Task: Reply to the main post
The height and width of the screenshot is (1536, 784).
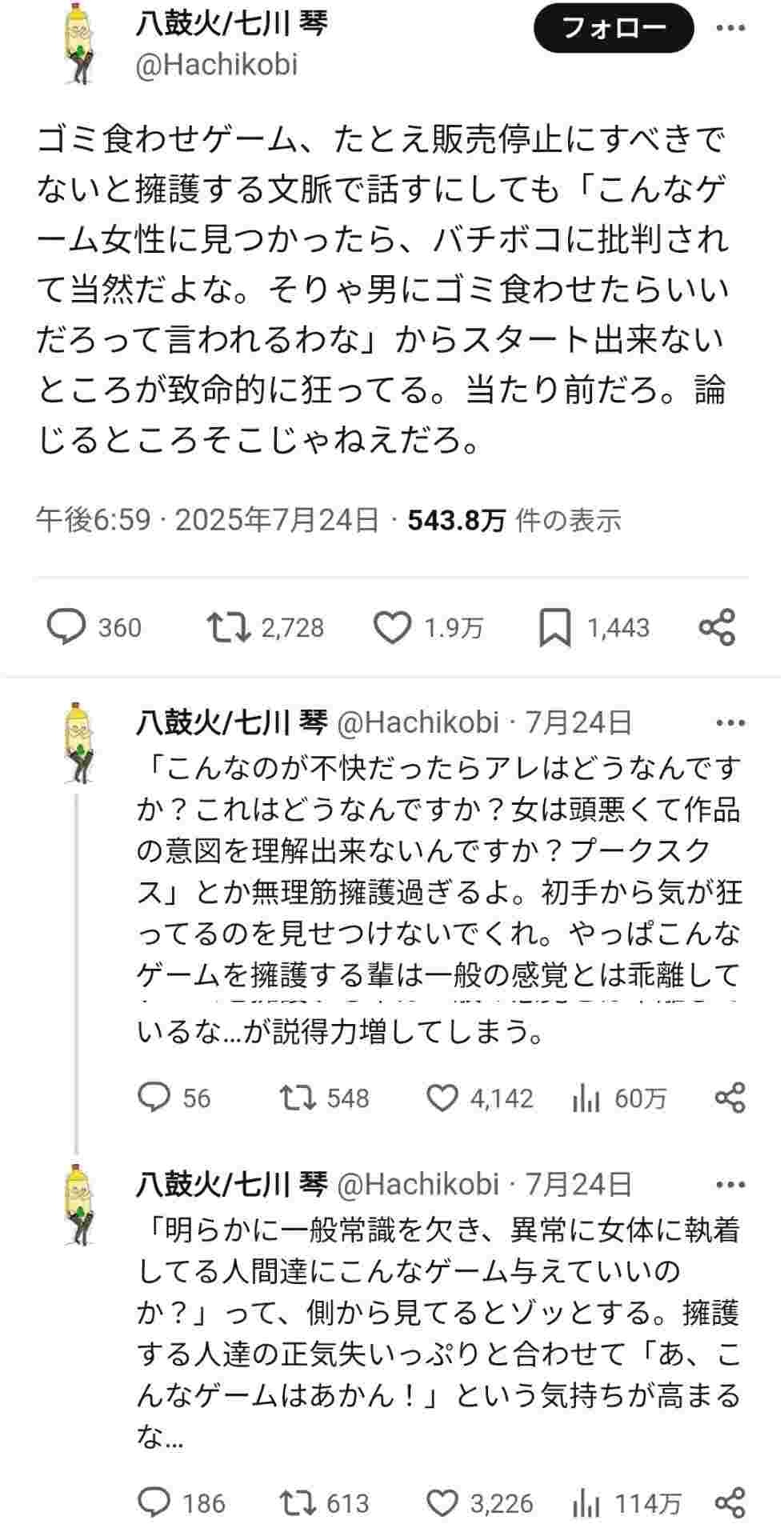Action: point(66,627)
